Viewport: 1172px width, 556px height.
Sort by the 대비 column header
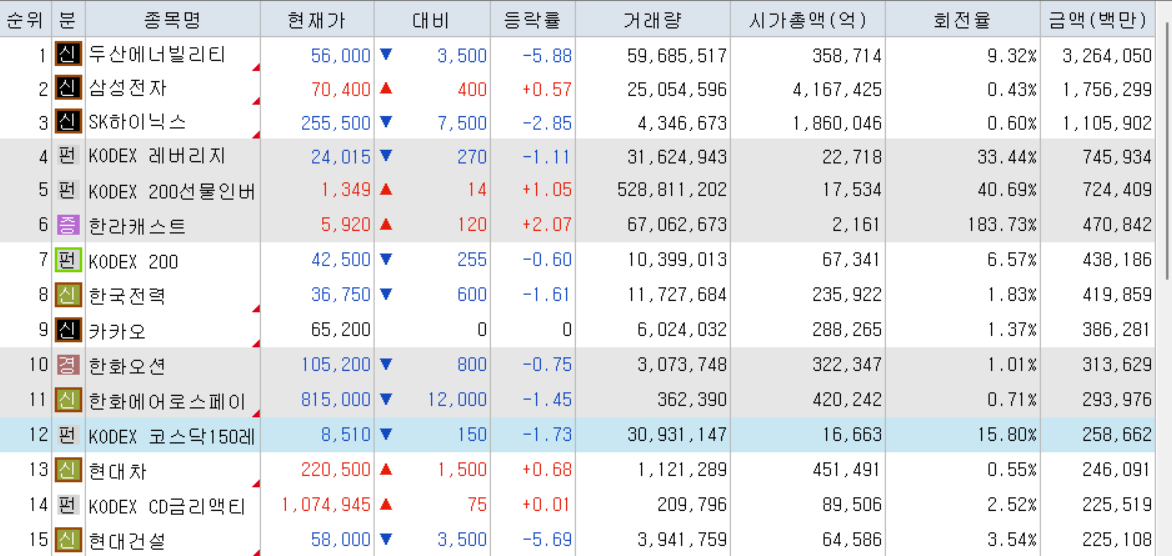pyautogui.click(x=432, y=19)
